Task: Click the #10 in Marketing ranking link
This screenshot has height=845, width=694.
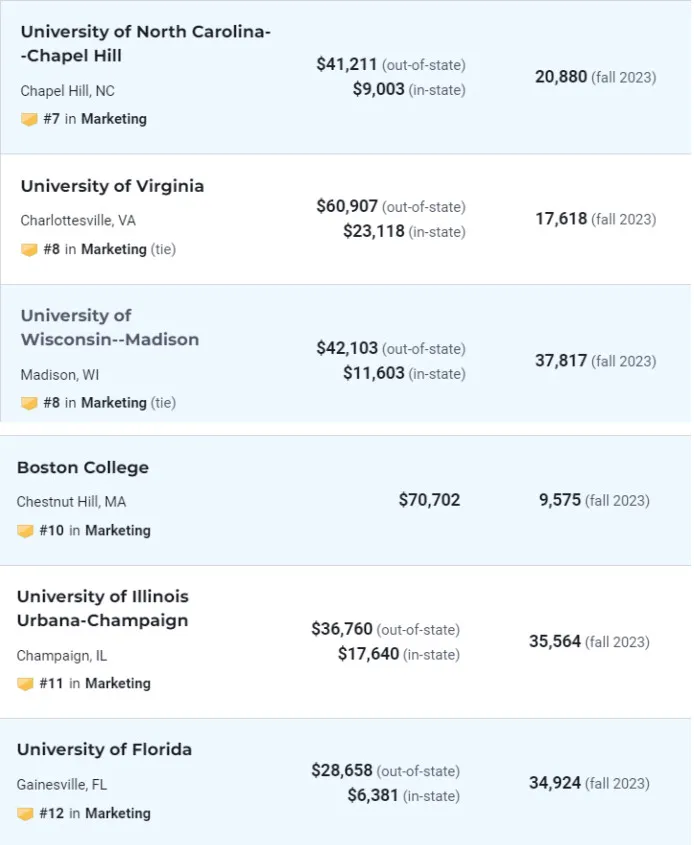Action: pos(95,531)
